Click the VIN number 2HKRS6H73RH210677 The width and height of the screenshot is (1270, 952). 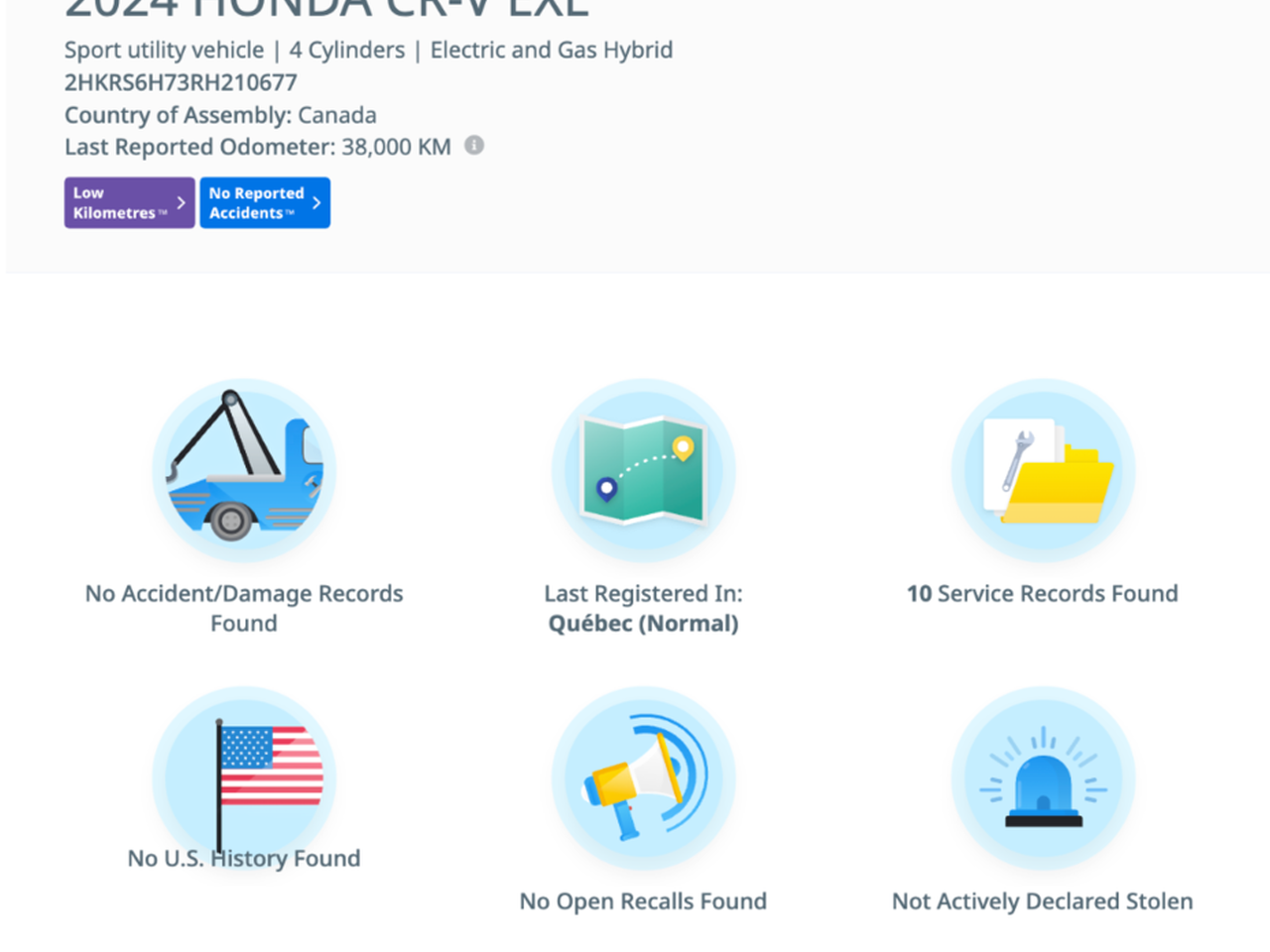[x=181, y=82]
